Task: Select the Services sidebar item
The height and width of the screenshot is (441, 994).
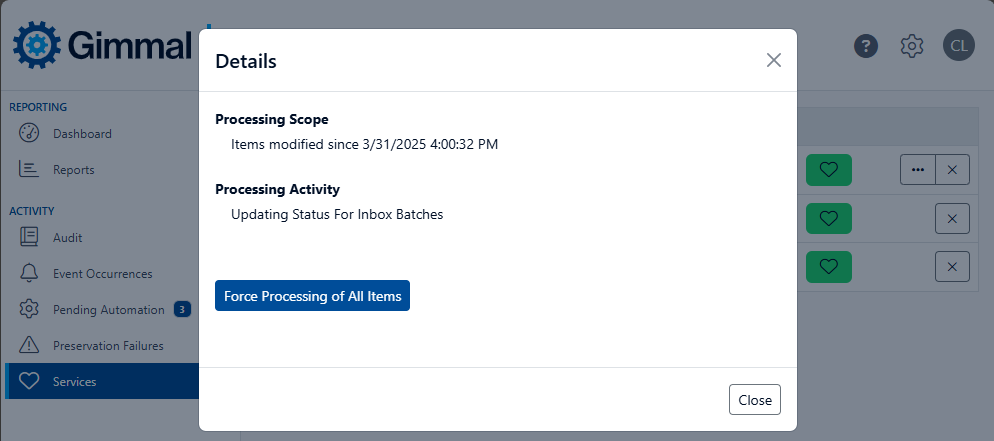Action: (x=75, y=382)
